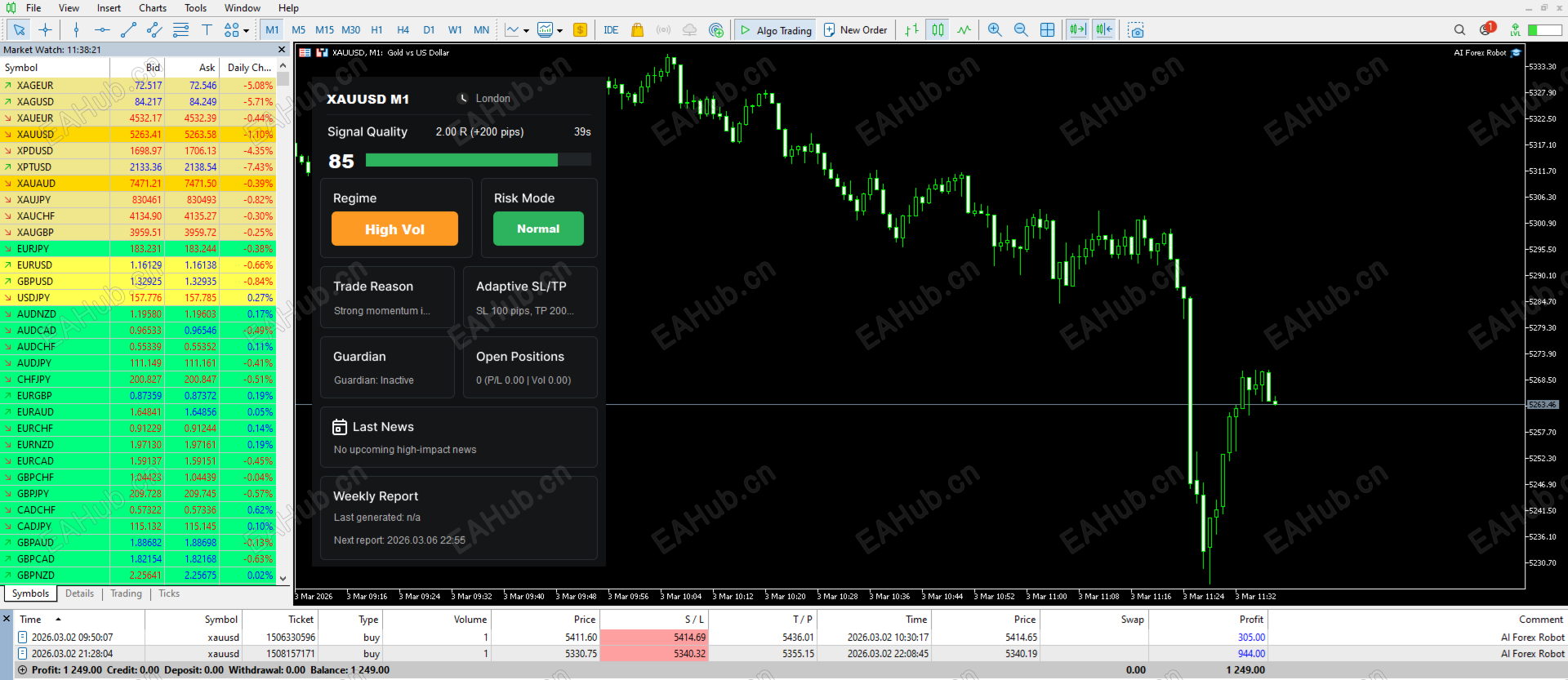Switch to the Ticks tab

169,593
